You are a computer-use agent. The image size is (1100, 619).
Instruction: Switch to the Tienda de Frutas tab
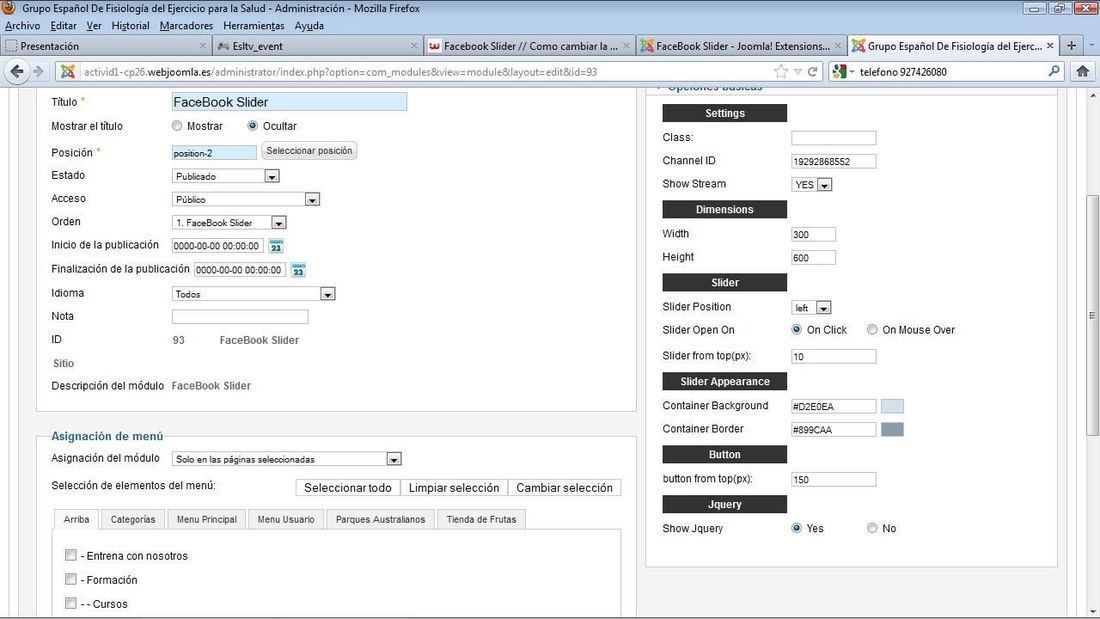point(481,519)
